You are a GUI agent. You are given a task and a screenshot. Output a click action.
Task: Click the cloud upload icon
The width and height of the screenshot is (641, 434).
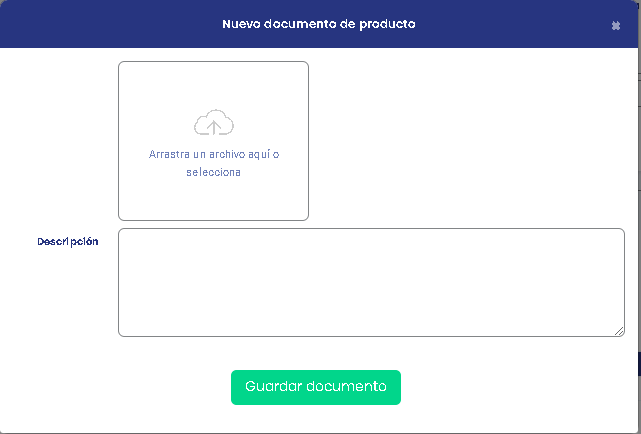click(x=213, y=124)
